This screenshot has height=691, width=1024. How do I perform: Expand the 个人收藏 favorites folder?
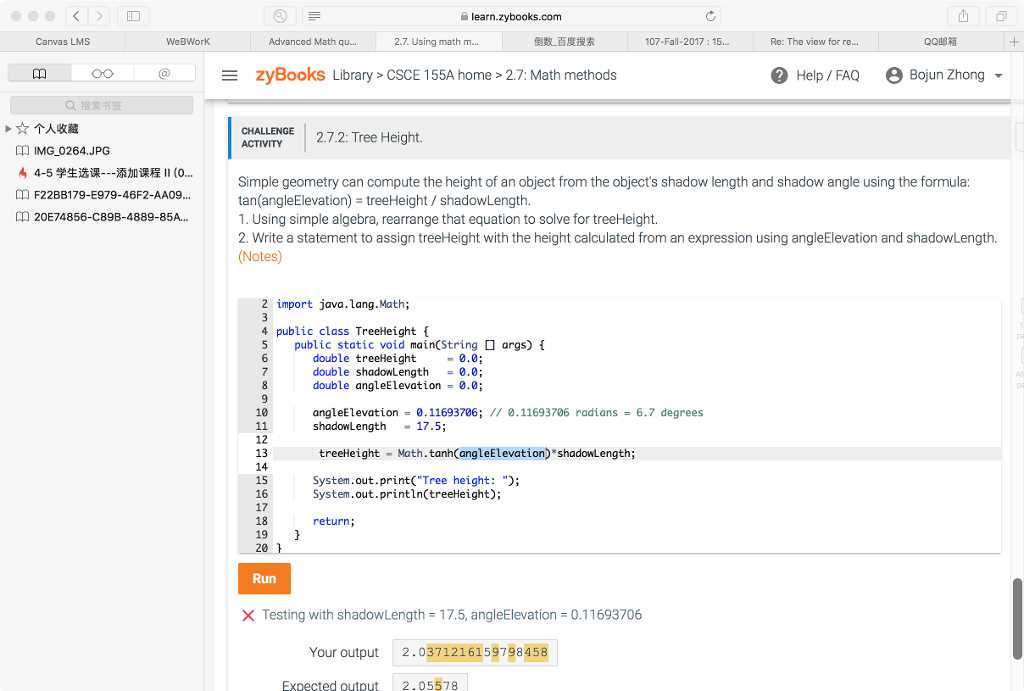(x=9, y=128)
